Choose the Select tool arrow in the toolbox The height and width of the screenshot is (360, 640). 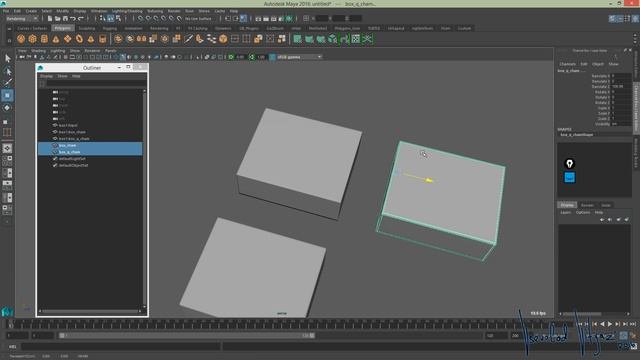point(7,59)
